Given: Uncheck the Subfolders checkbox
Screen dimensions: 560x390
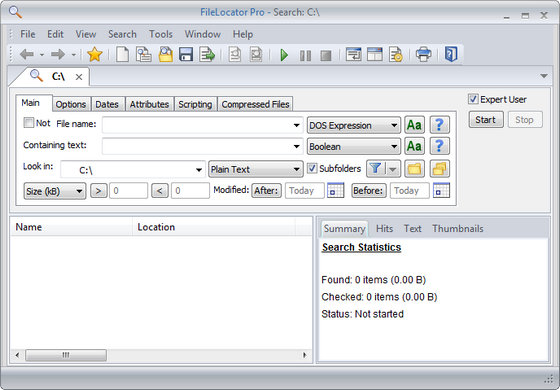Looking at the screenshot, I should pyautogui.click(x=312, y=168).
